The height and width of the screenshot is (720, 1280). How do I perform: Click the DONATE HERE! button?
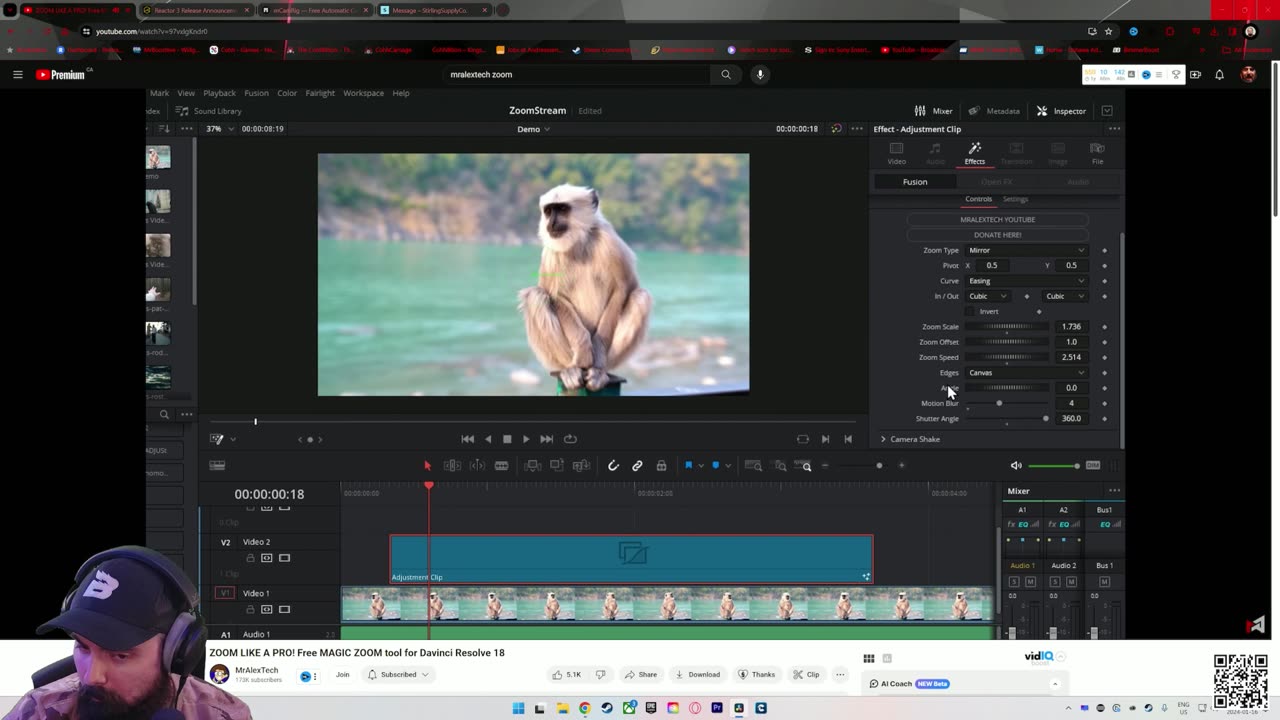tap(997, 235)
